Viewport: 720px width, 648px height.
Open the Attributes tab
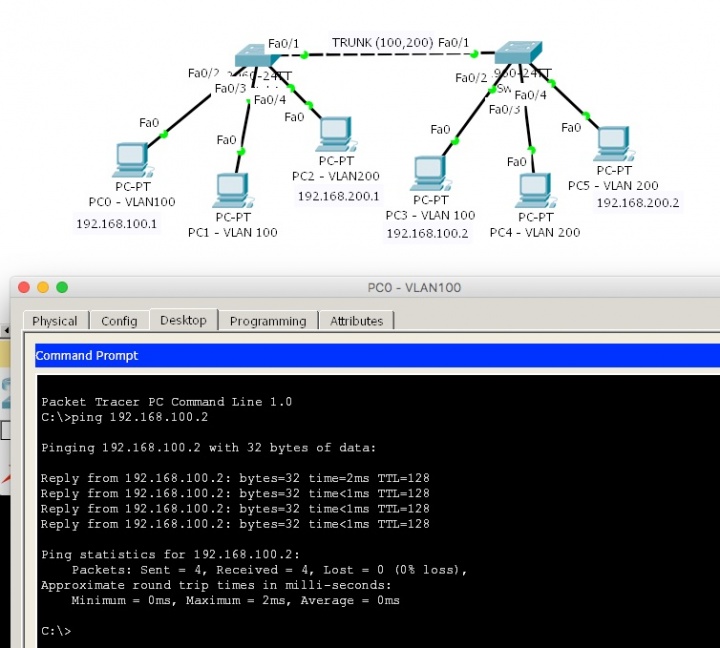point(357,321)
